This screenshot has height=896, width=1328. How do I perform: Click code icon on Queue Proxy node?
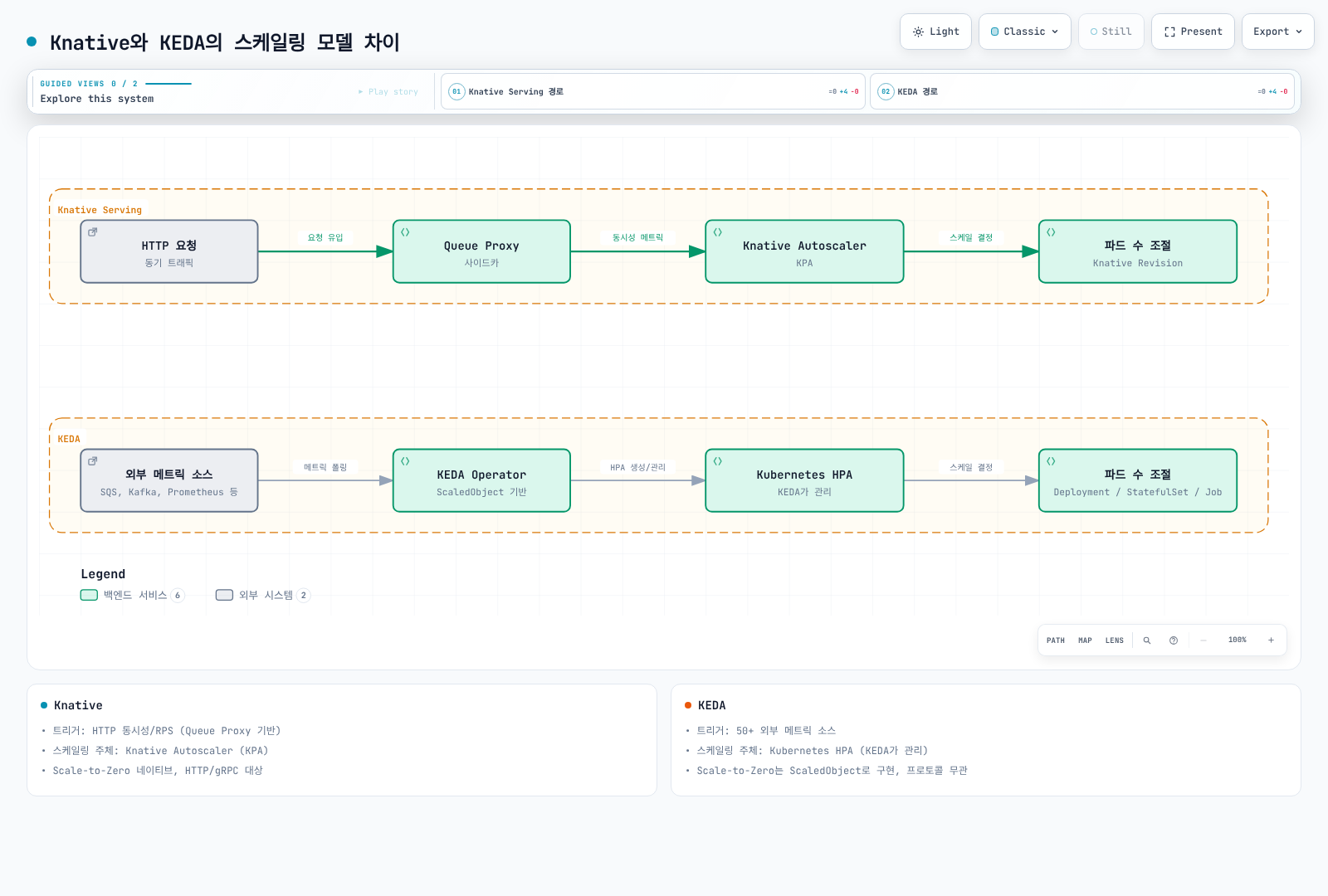pyautogui.click(x=405, y=232)
